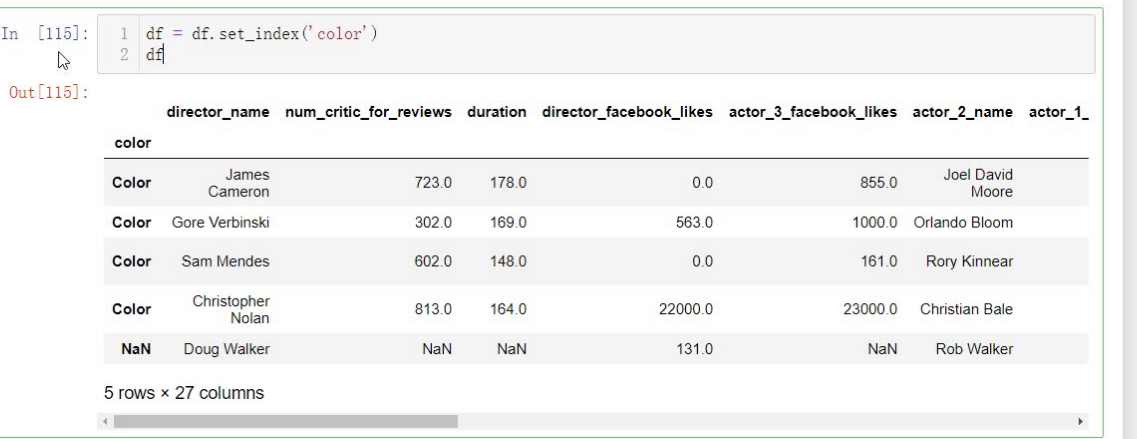Click the 723.0 reviews value

[433, 183]
